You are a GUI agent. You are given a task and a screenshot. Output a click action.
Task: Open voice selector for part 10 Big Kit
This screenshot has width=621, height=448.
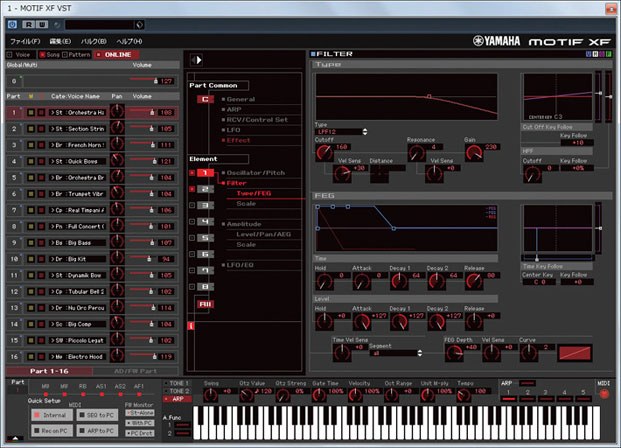[77, 259]
